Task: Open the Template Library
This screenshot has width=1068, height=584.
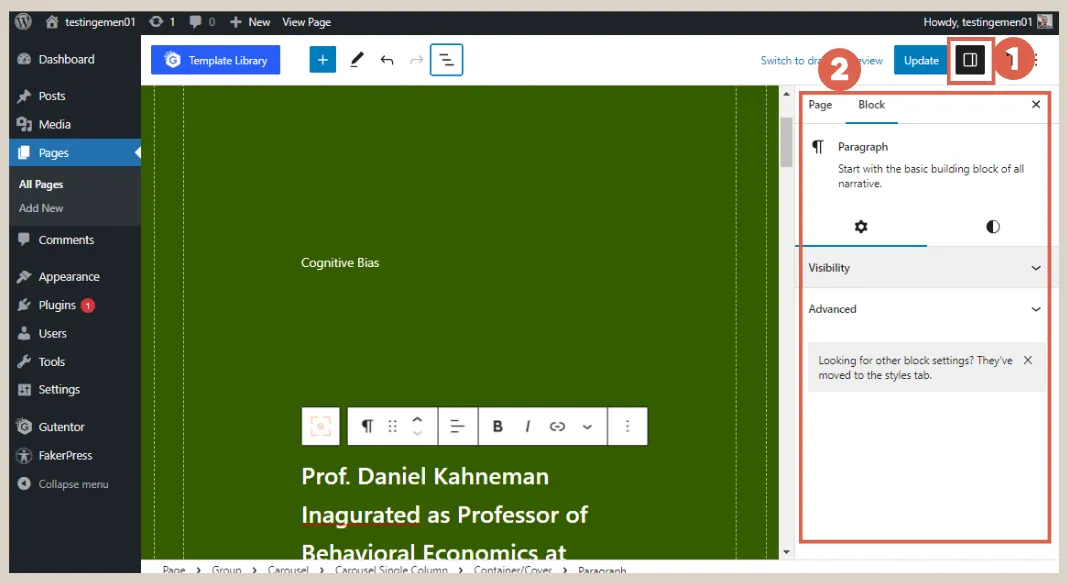Action: click(x=216, y=60)
